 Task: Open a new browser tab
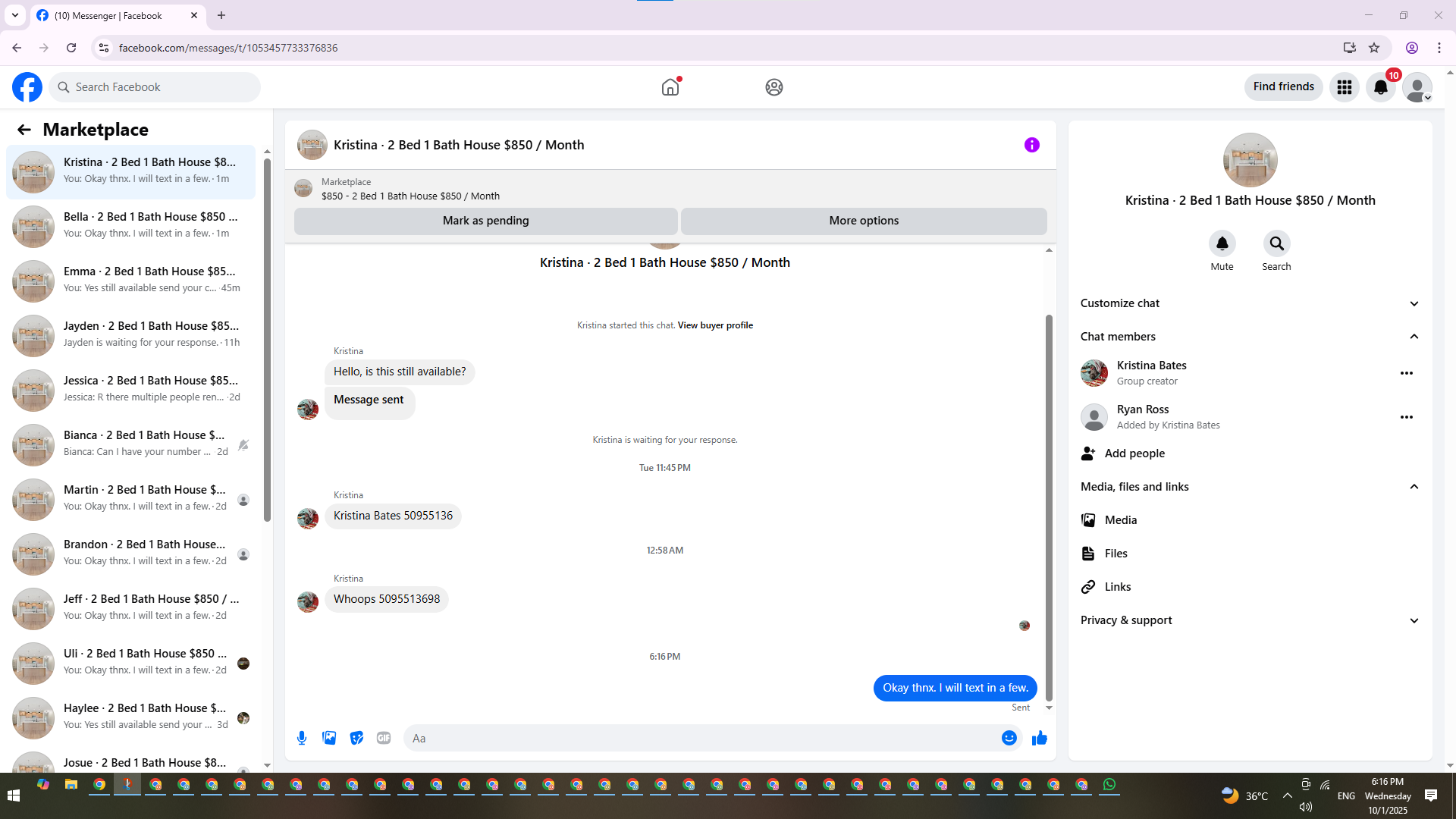[221, 15]
